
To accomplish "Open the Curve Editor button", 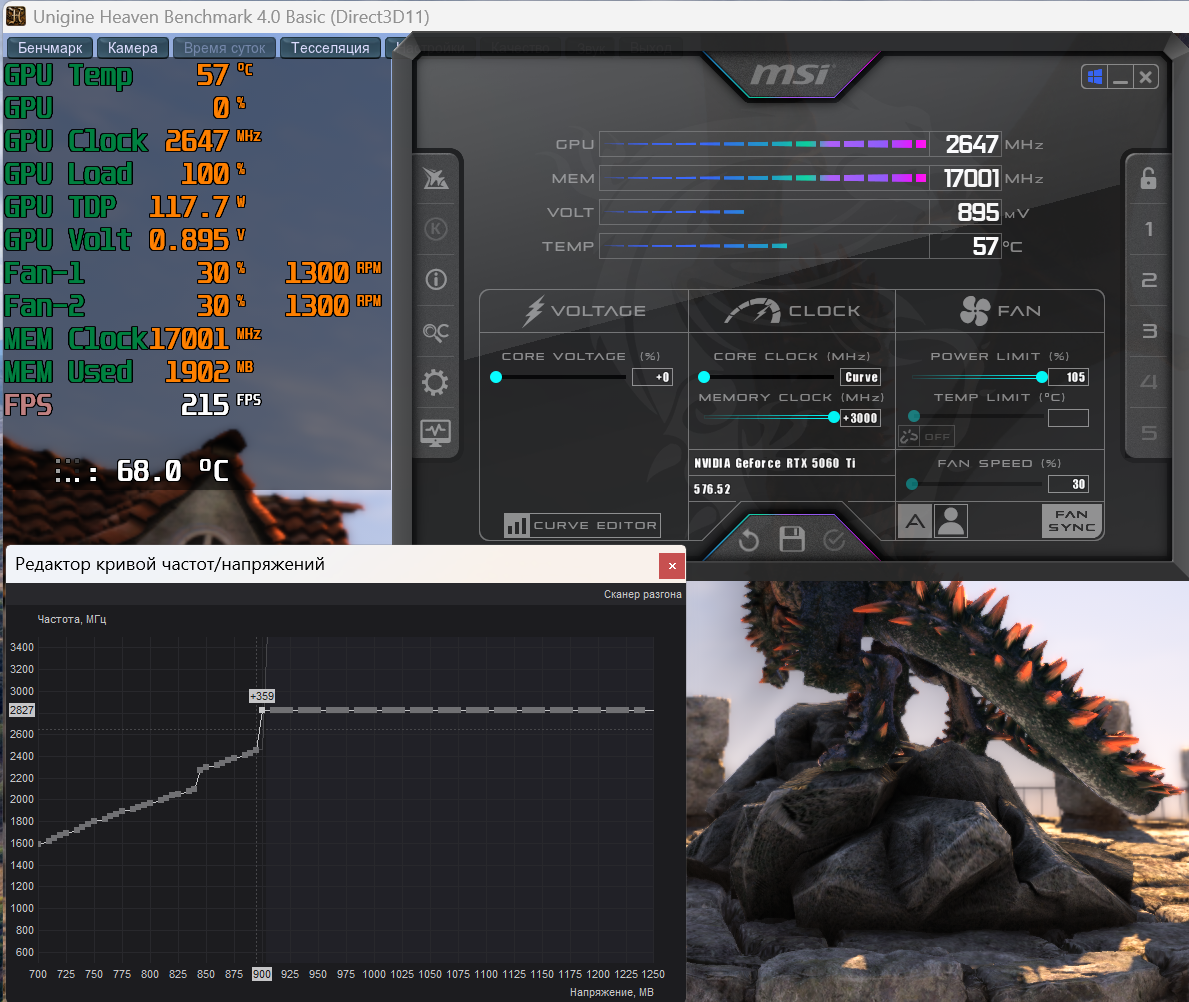I will [582, 525].
